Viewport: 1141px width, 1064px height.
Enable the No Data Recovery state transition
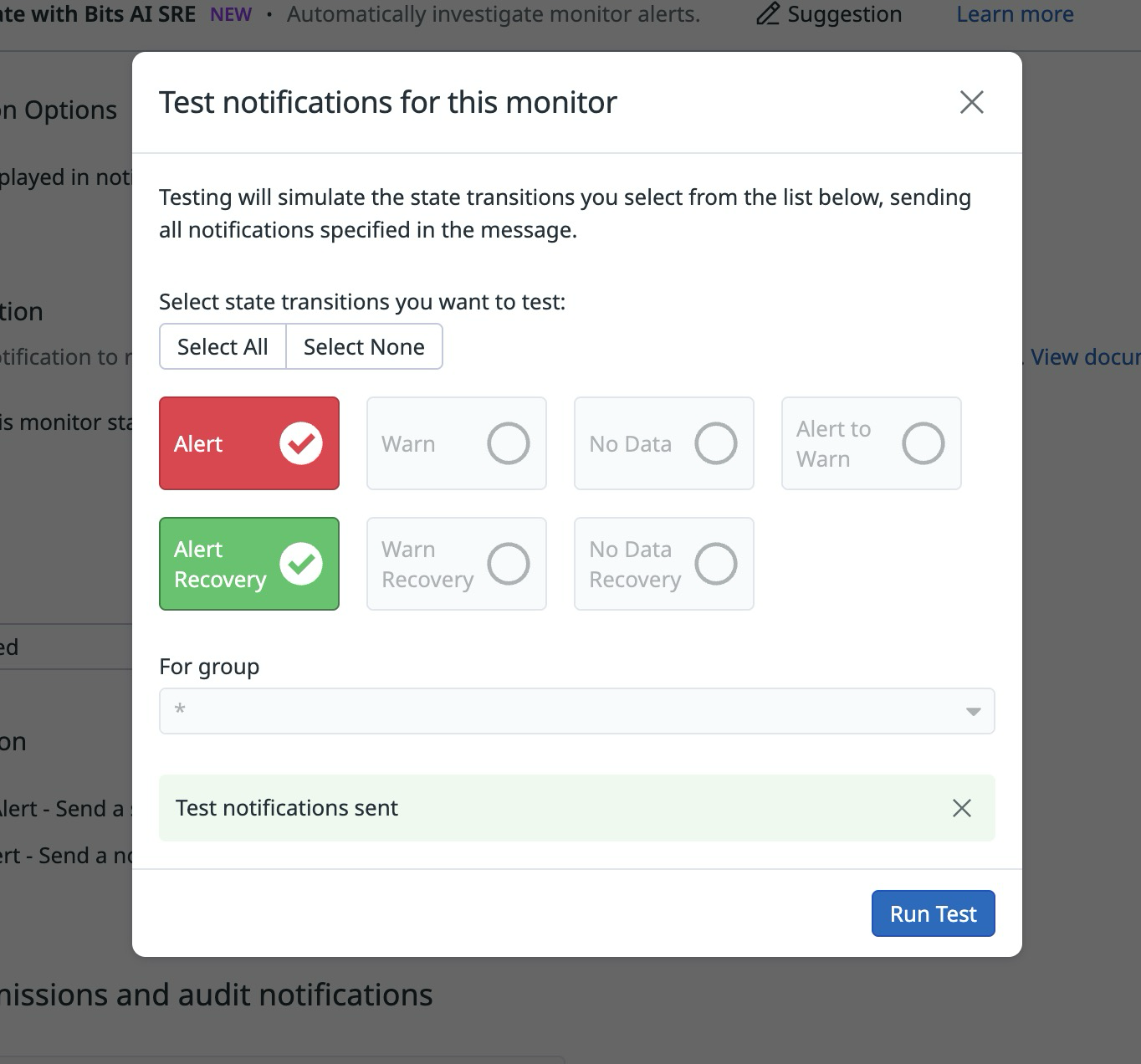tap(663, 564)
